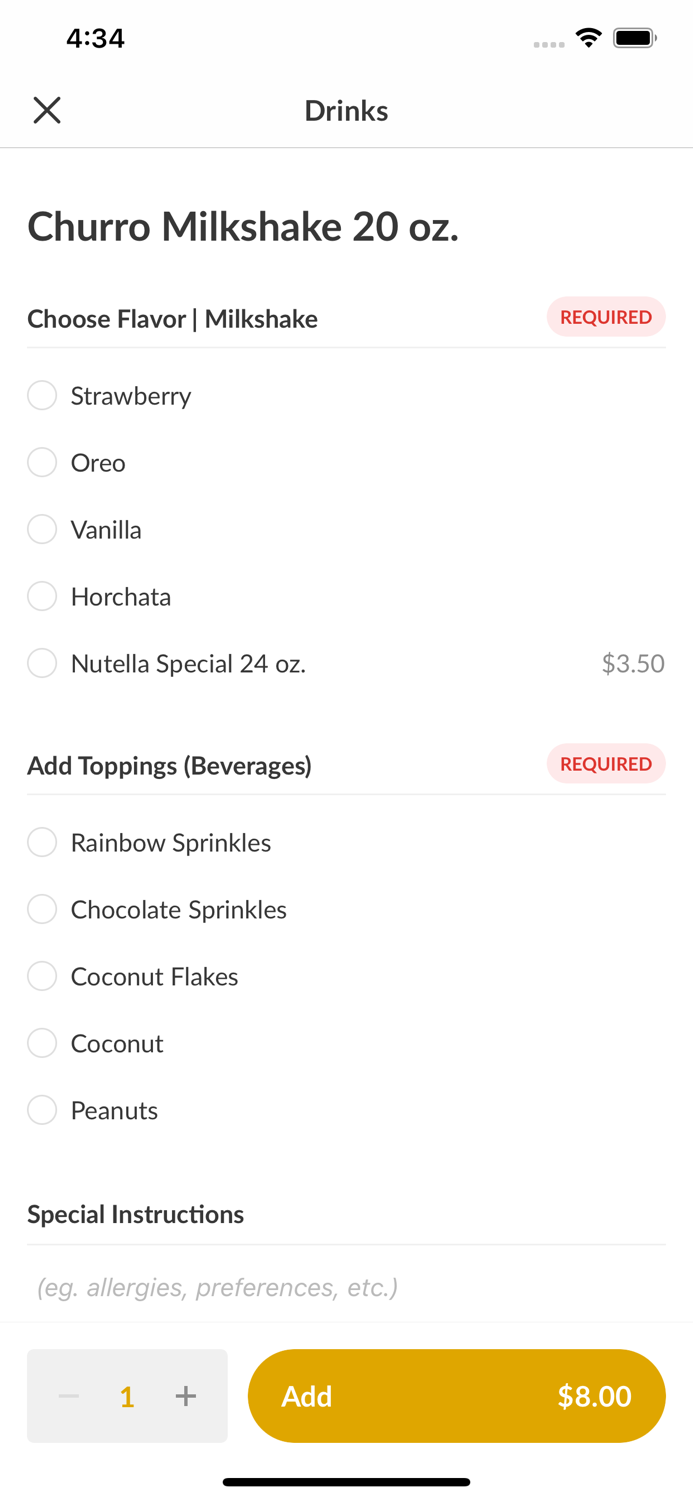Select the Coconut topping
Viewport: 693px width, 1500px height.
tap(42, 1044)
